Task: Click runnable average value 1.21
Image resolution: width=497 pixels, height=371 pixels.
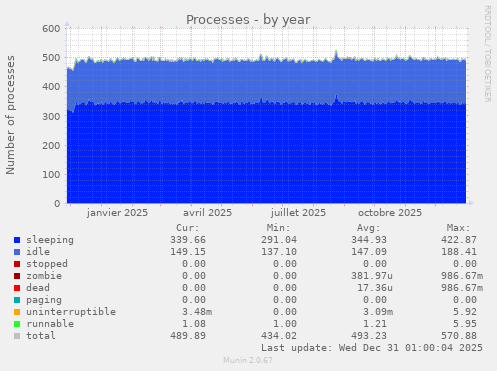Action: click(x=375, y=324)
